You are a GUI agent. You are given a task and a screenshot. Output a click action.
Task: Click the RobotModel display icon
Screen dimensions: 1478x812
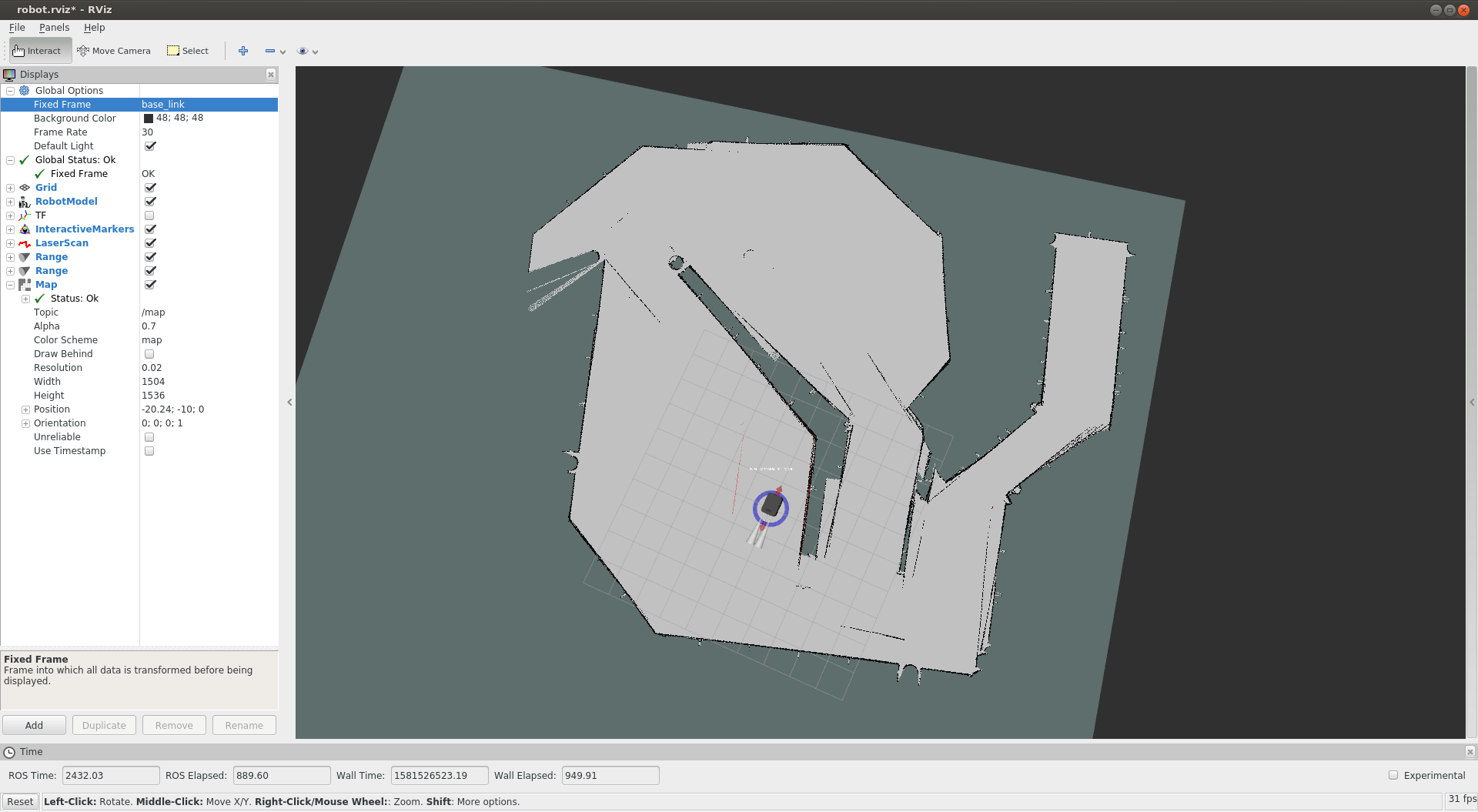25,202
